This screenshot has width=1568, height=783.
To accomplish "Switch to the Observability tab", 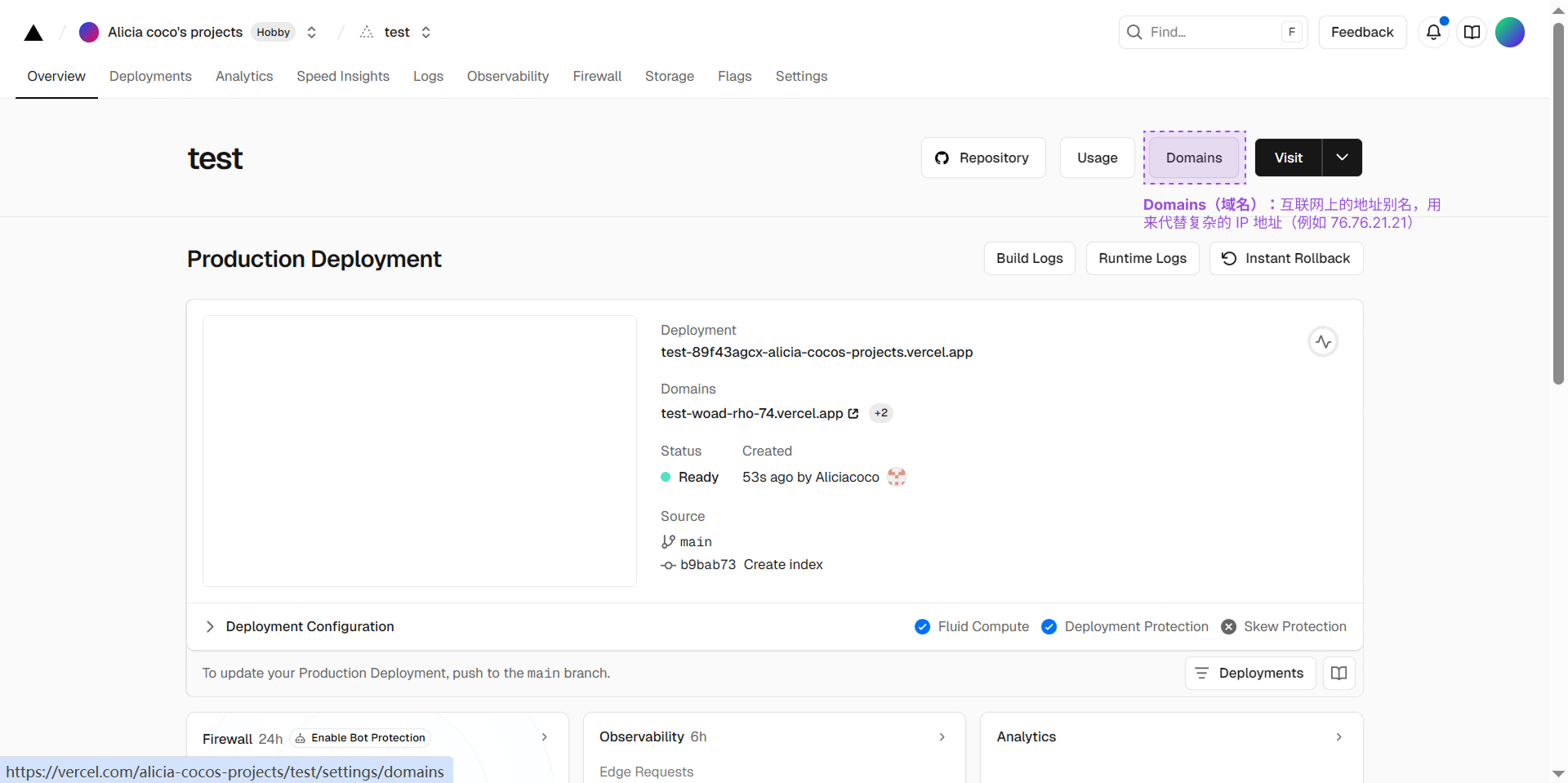I will tap(508, 76).
